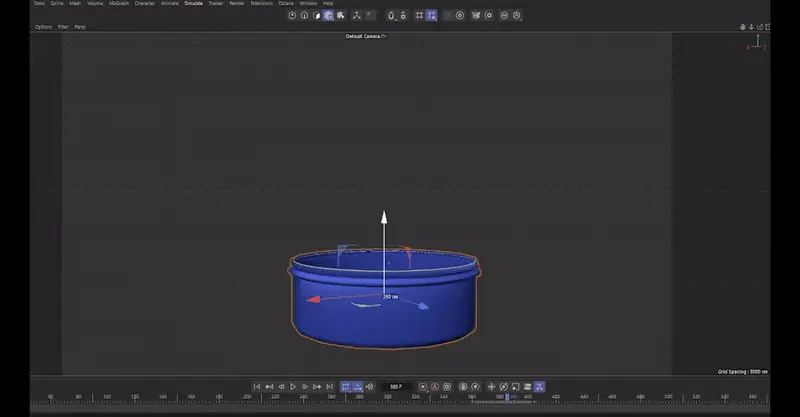Image resolution: width=800 pixels, height=417 pixels.
Task: Select the Edges mode icon in top toolbar
Action: coord(305,15)
